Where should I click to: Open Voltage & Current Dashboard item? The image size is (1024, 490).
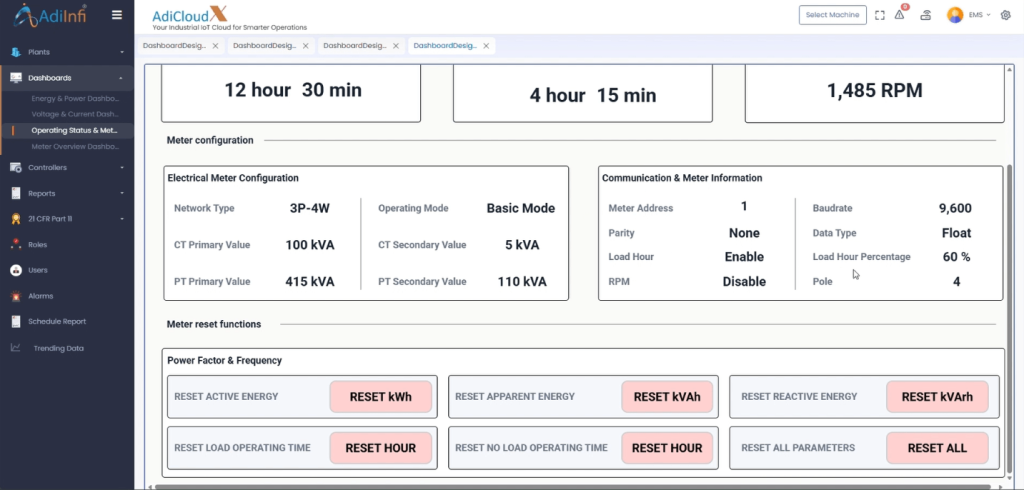74,114
